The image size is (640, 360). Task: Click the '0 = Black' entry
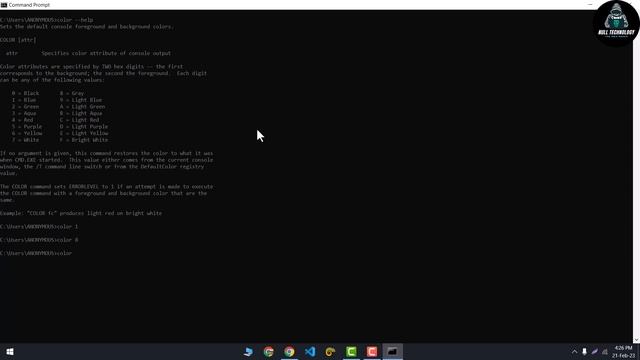25,93
